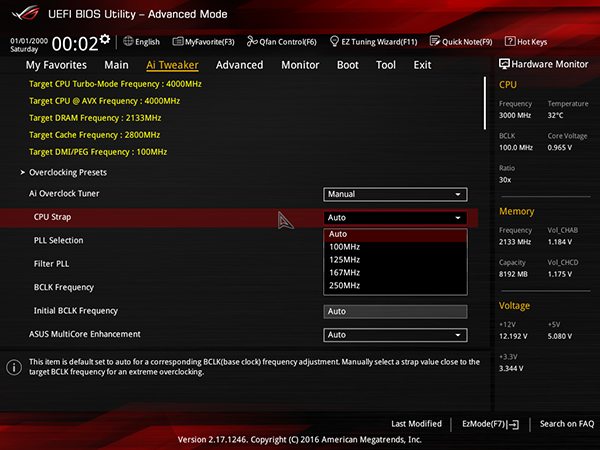
Task: Show Hot Keys question-mark icon
Action: [x=510, y=41]
